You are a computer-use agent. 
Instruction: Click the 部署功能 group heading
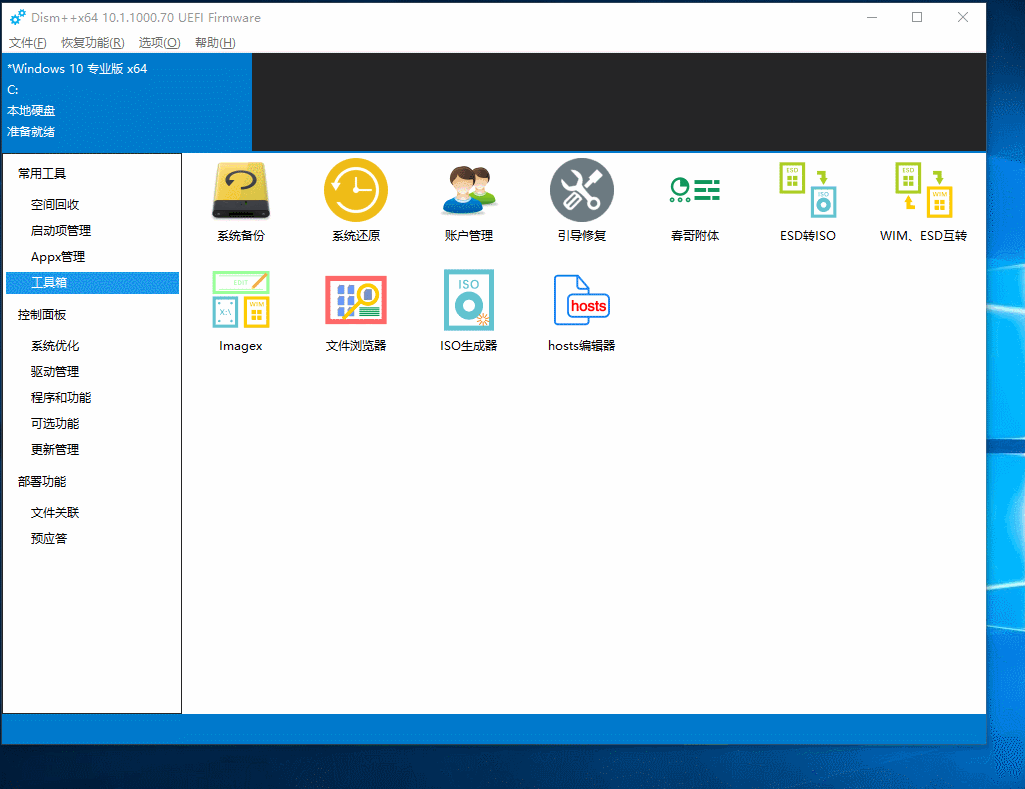point(42,482)
